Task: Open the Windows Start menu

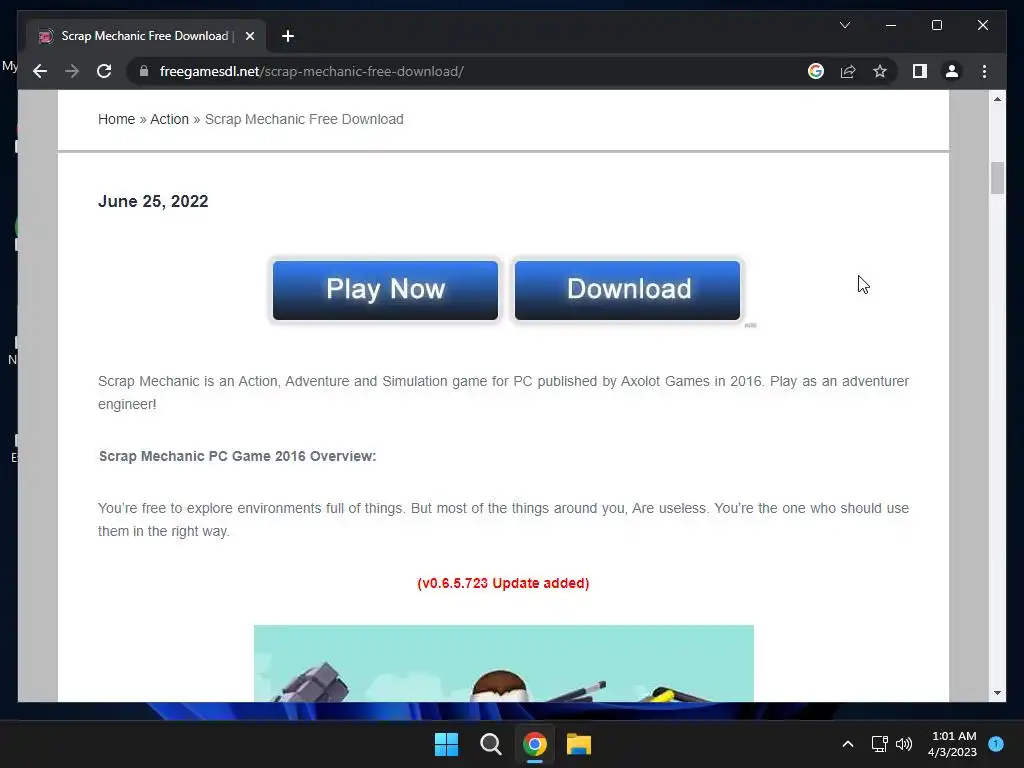Action: click(x=447, y=744)
